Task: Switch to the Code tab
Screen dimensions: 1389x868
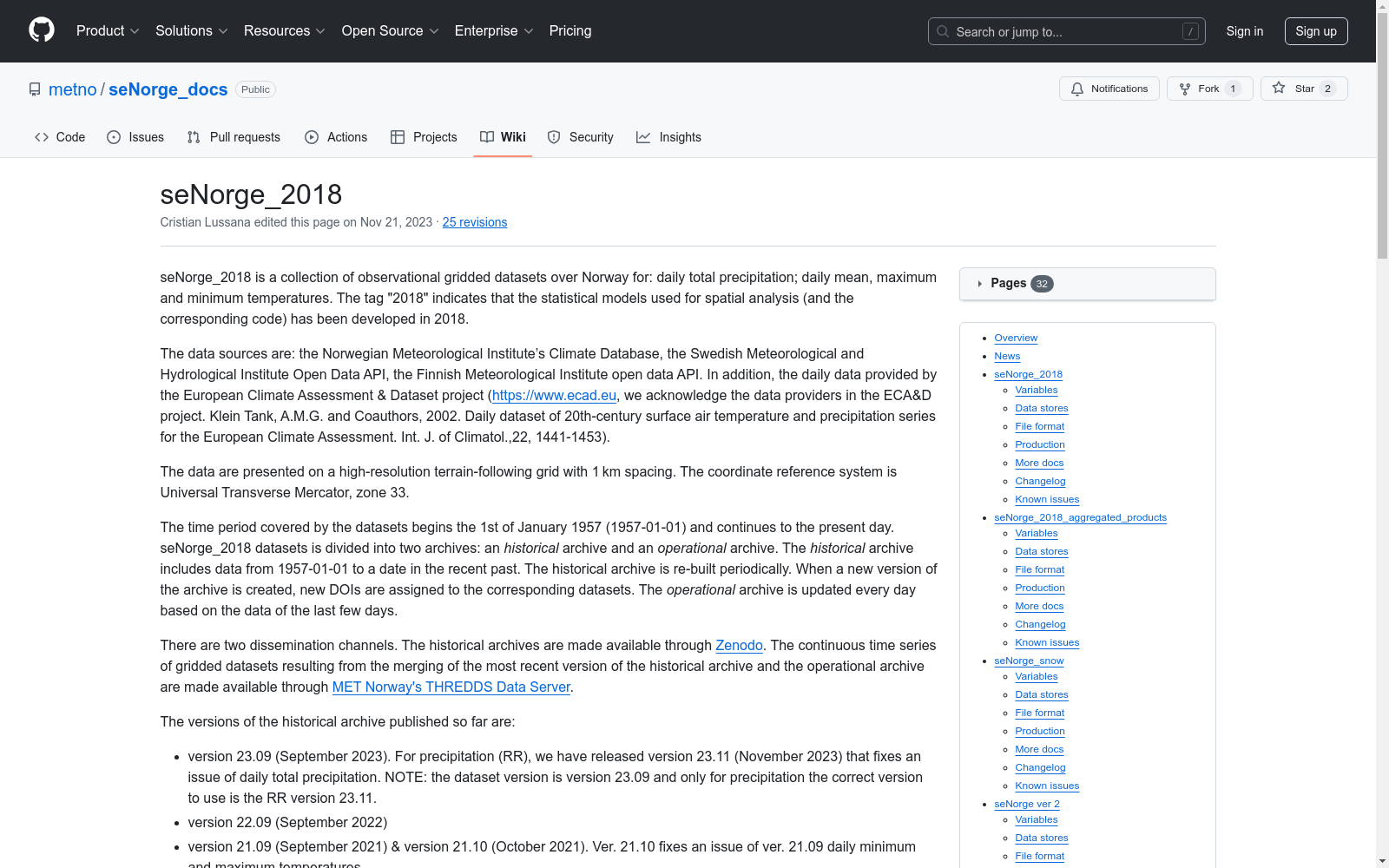Action: click(x=60, y=137)
